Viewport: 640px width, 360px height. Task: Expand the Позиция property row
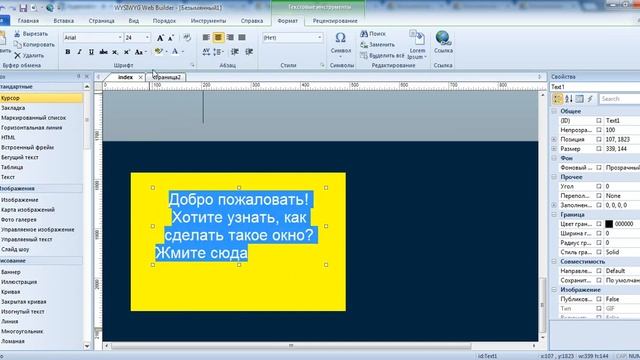click(554, 140)
